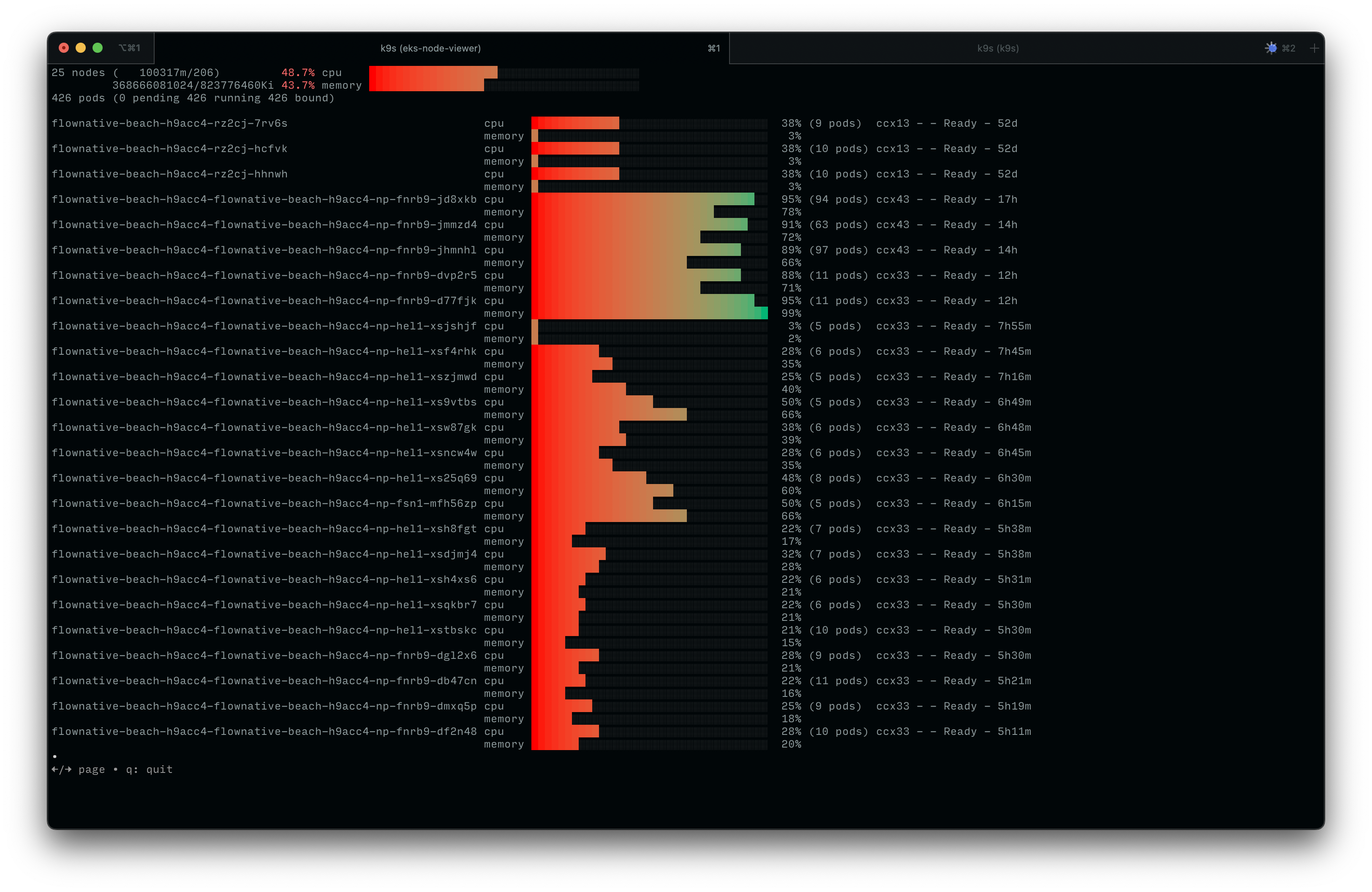This screenshot has height=892, width=1372.
Task: Click the 'q: quit' help hint
Action: point(149,770)
